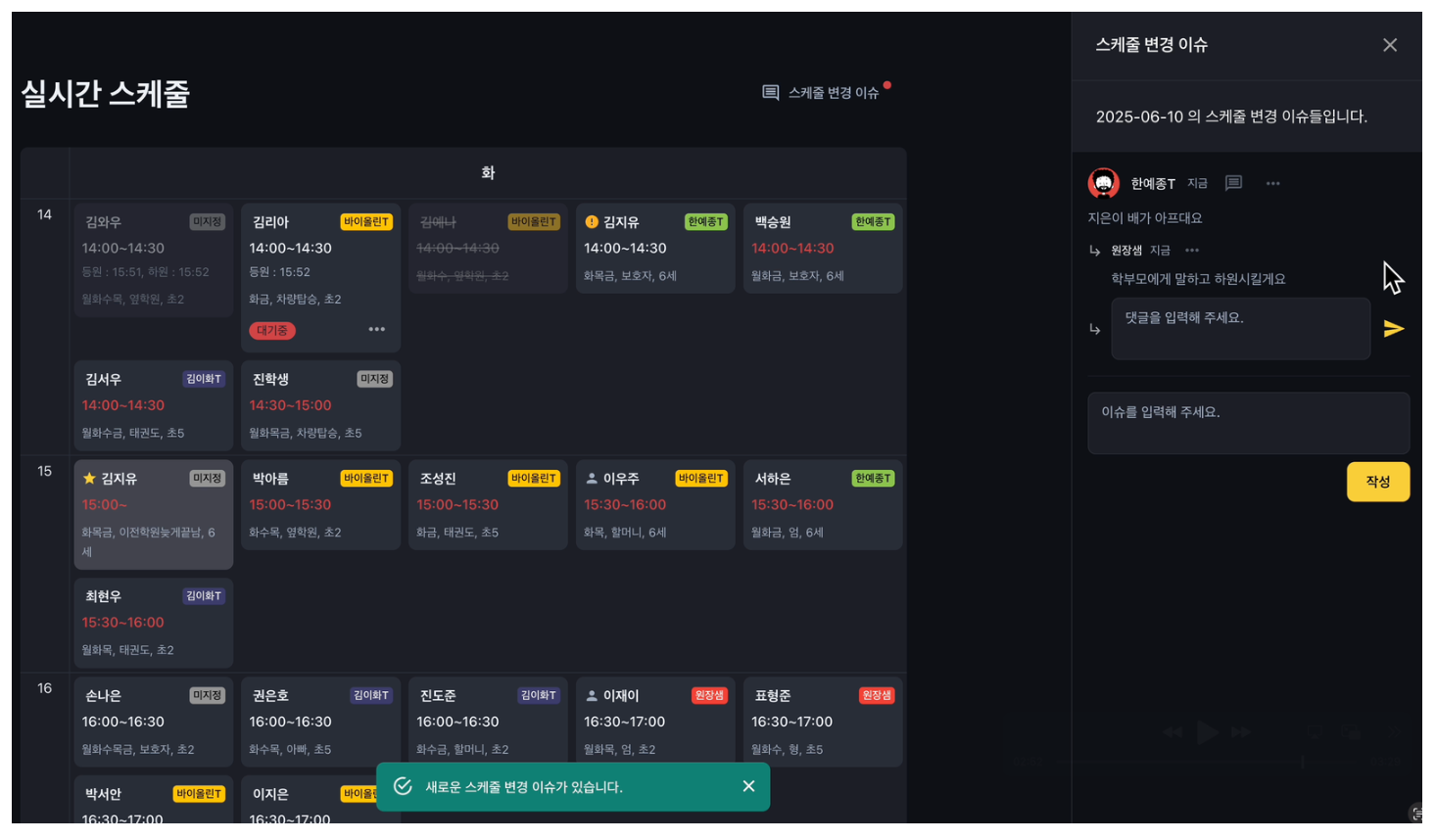The image size is (1436, 840).
Task: Open more options beside 한예종T comment
Action: point(1272,183)
